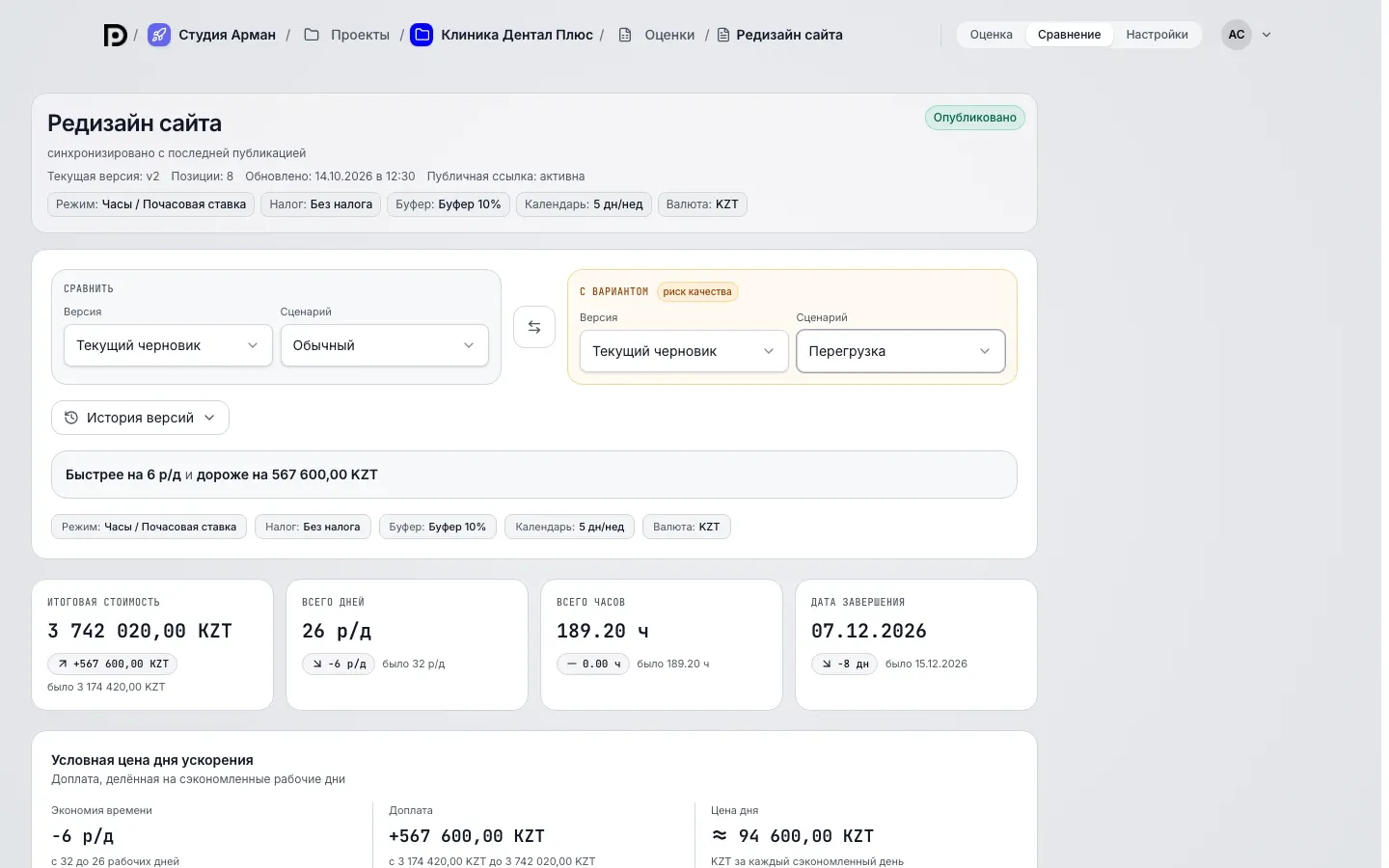Click the Проекты breadcrumb link

[360, 35]
